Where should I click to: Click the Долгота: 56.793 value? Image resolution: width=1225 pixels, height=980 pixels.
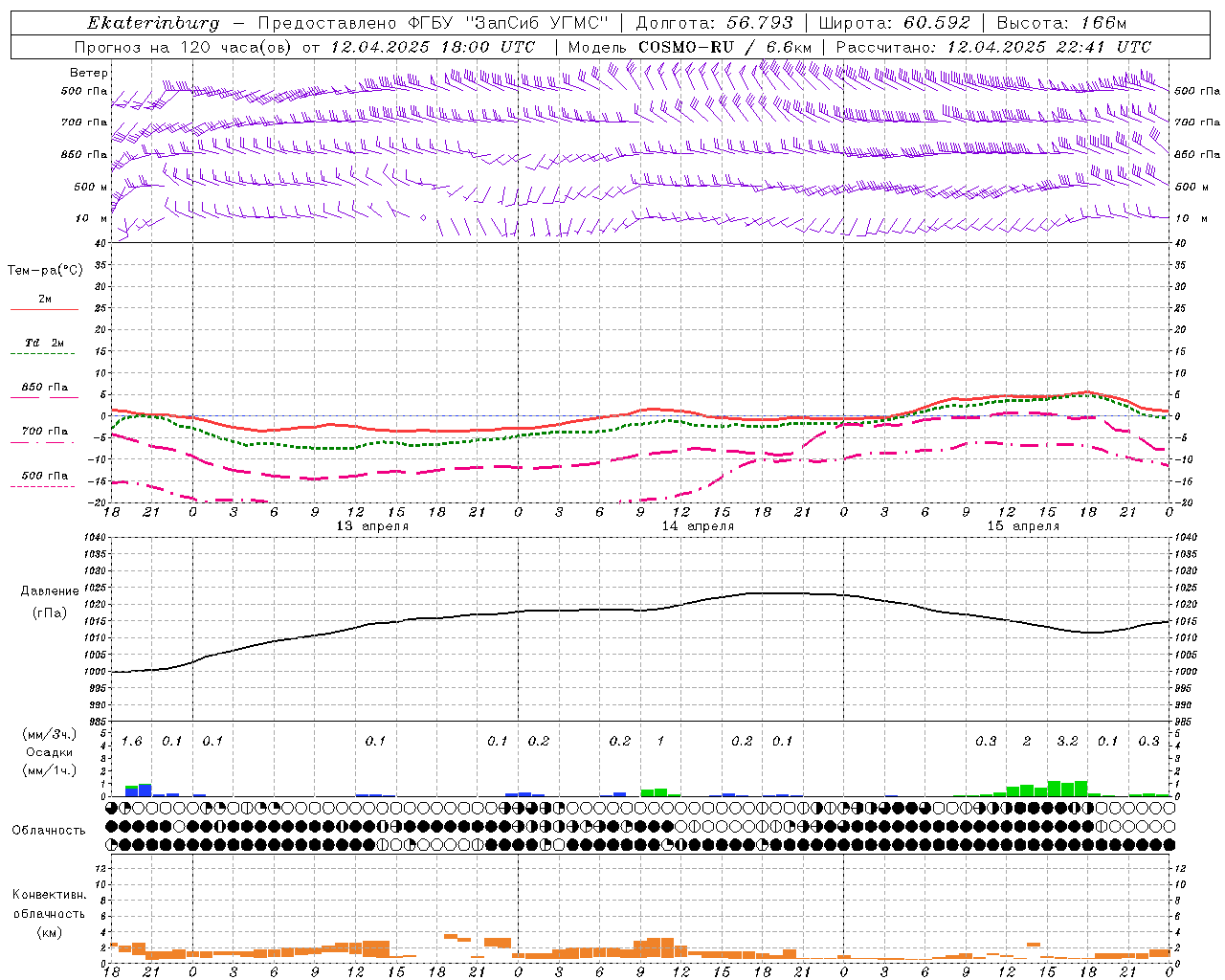714,23
